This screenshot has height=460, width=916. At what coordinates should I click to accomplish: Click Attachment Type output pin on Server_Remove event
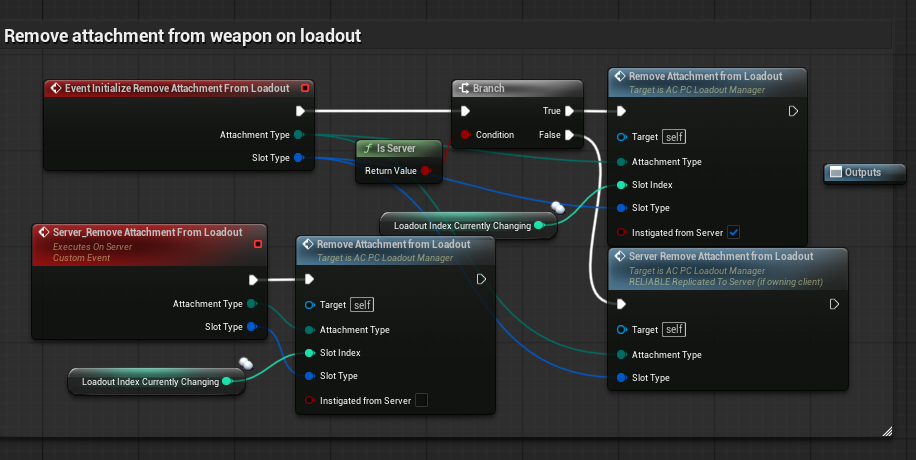[251, 304]
